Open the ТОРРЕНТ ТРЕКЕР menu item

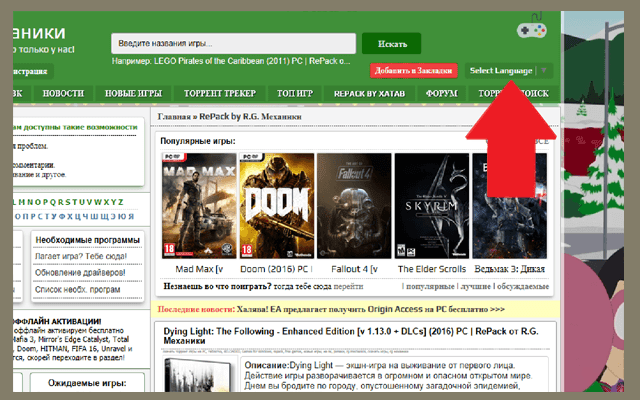pos(220,93)
